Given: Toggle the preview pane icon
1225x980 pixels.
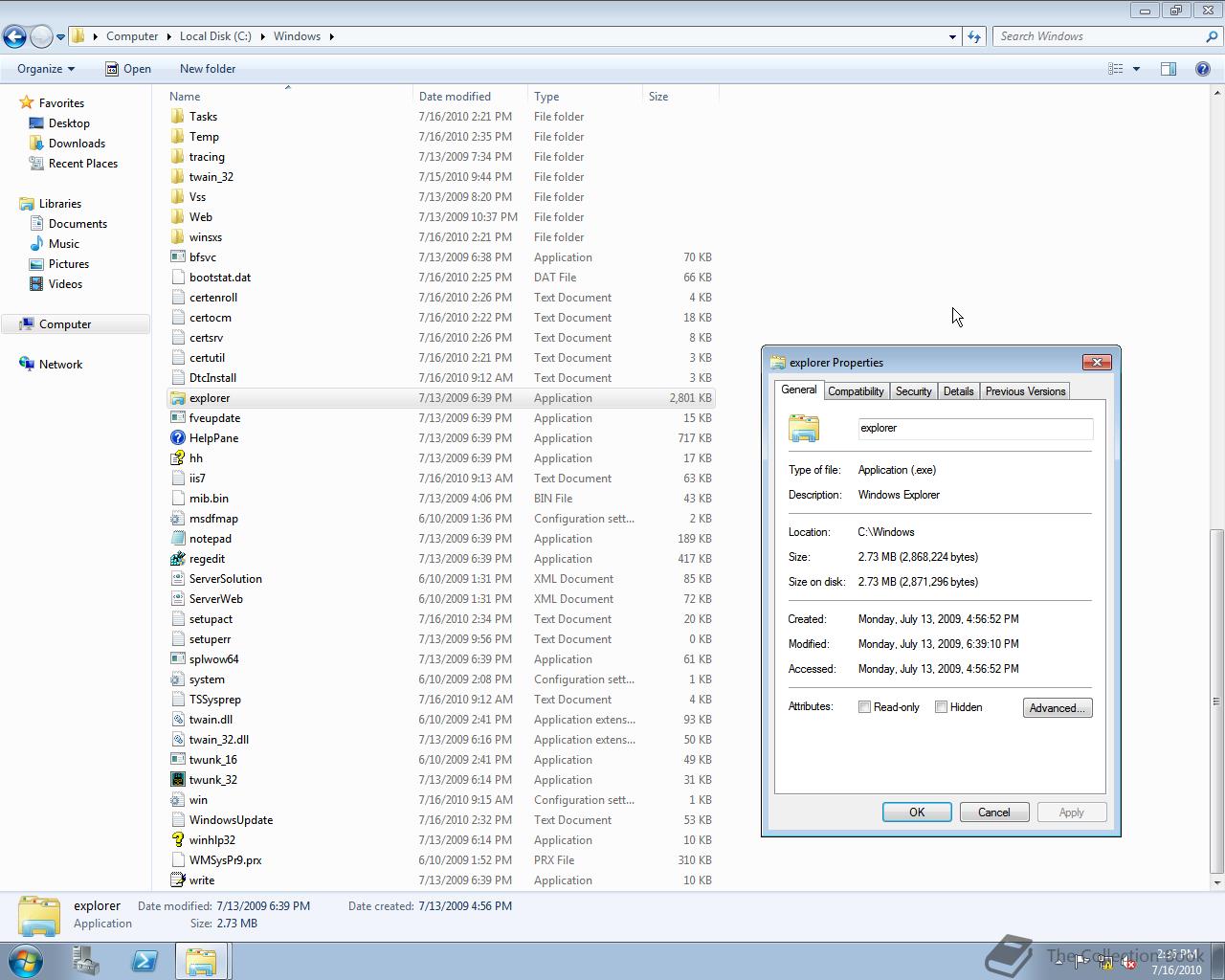Looking at the screenshot, I should 1169,69.
